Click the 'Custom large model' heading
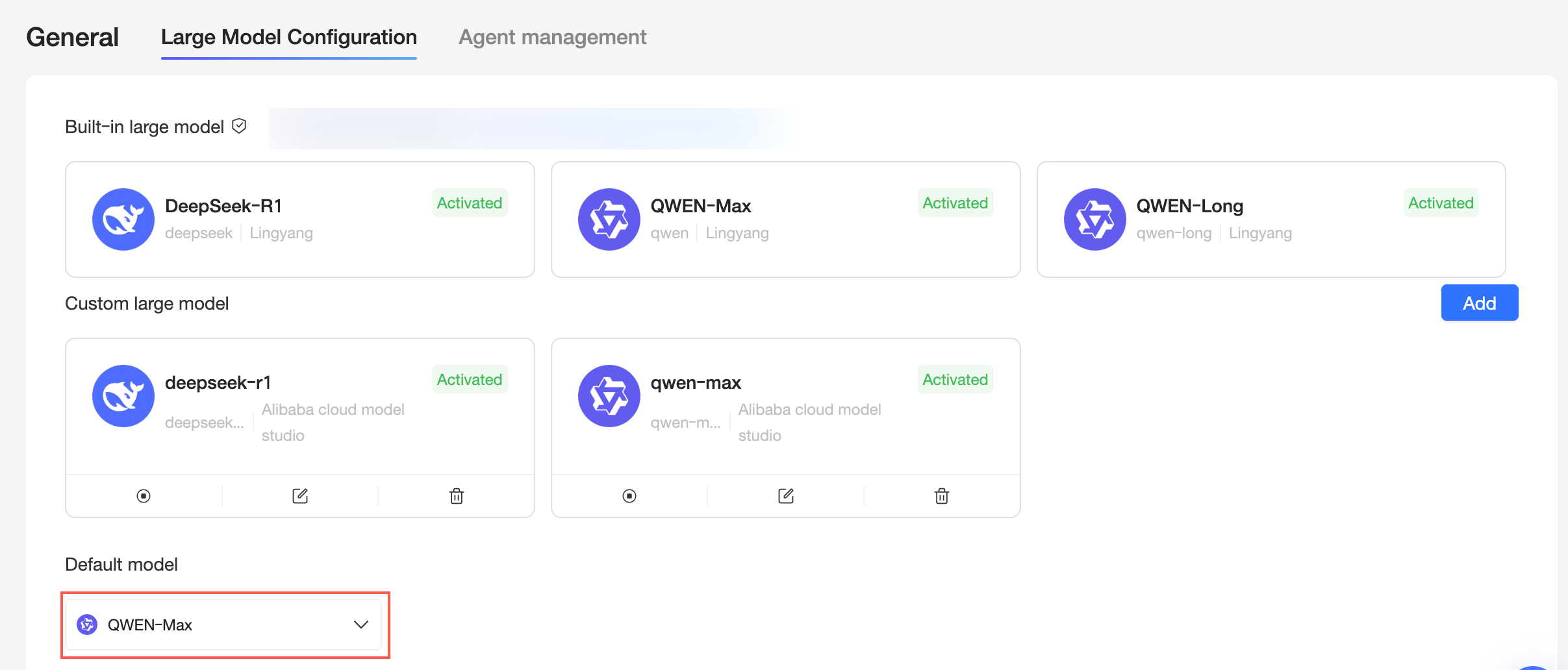 (147, 303)
